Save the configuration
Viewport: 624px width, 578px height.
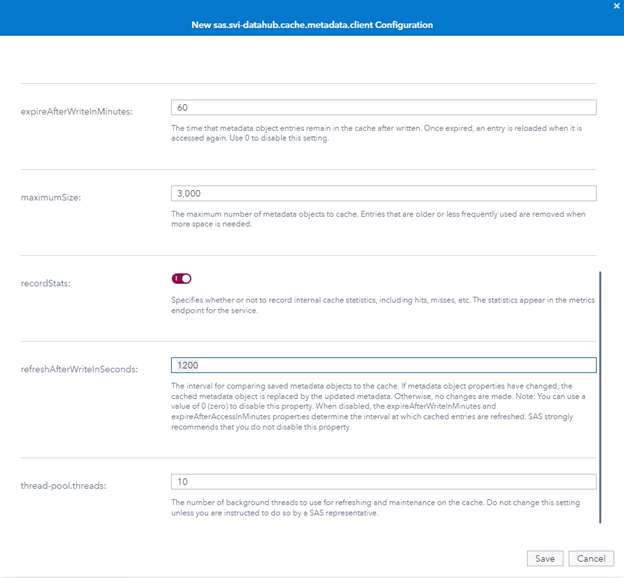click(545, 558)
